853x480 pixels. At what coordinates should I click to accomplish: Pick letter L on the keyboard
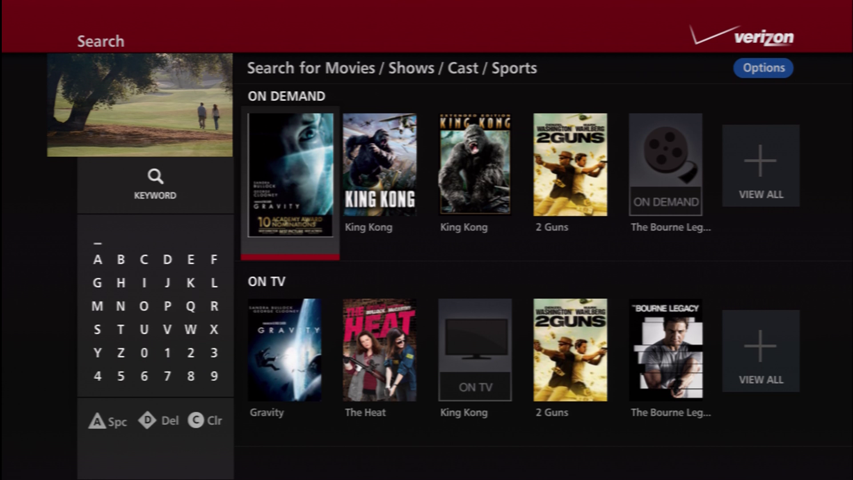tap(214, 283)
